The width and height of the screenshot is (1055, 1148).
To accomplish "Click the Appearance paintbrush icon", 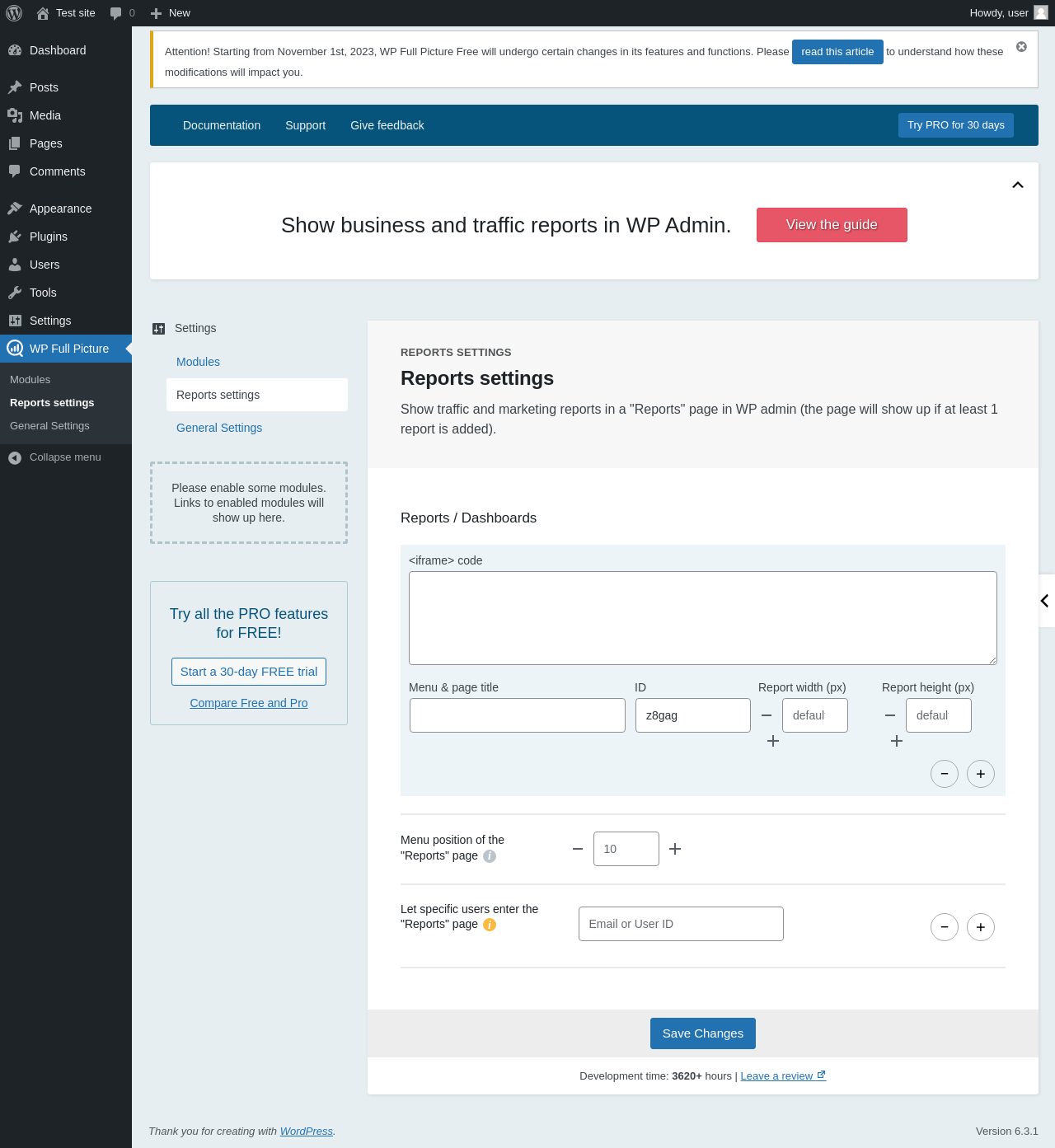I will coord(15,209).
